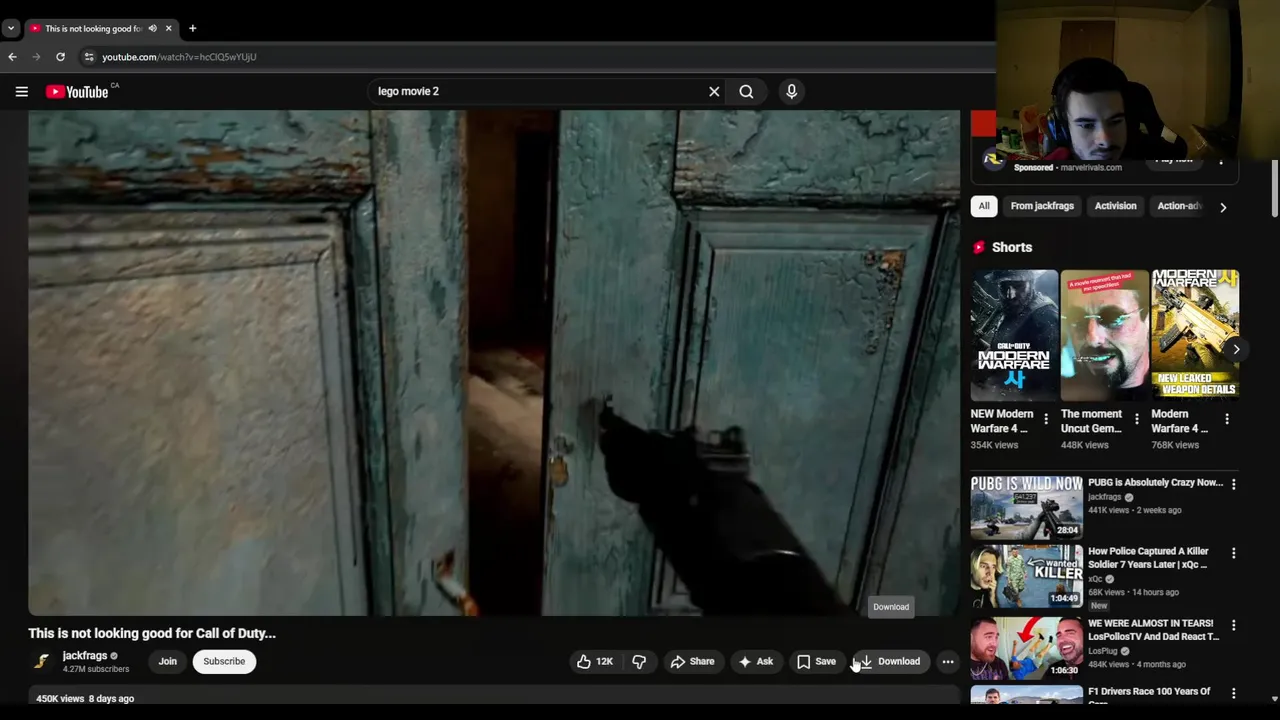
Task: Open options for The moment Uncut Gem short
Action: (1136, 419)
